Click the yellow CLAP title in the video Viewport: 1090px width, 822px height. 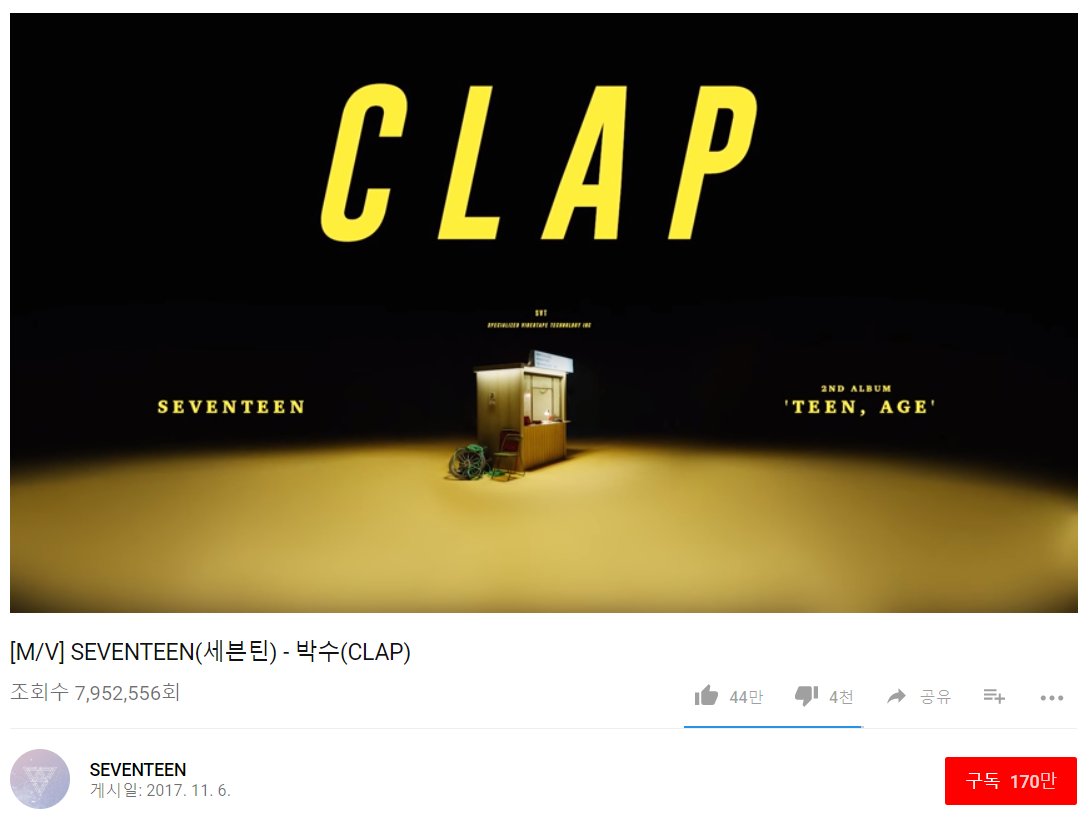[539, 163]
